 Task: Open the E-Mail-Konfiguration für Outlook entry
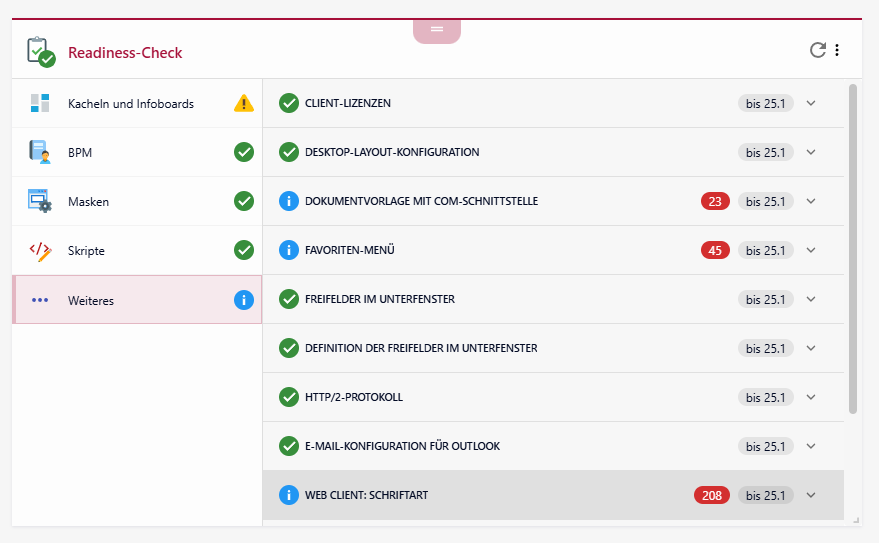click(x=402, y=446)
